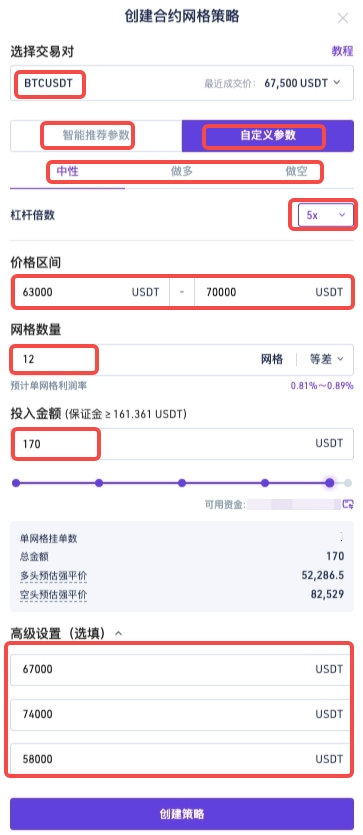Open the 教程 tutorial link
This screenshot has height=835, width=363.
pyautogui.click(x=342, y=51)
